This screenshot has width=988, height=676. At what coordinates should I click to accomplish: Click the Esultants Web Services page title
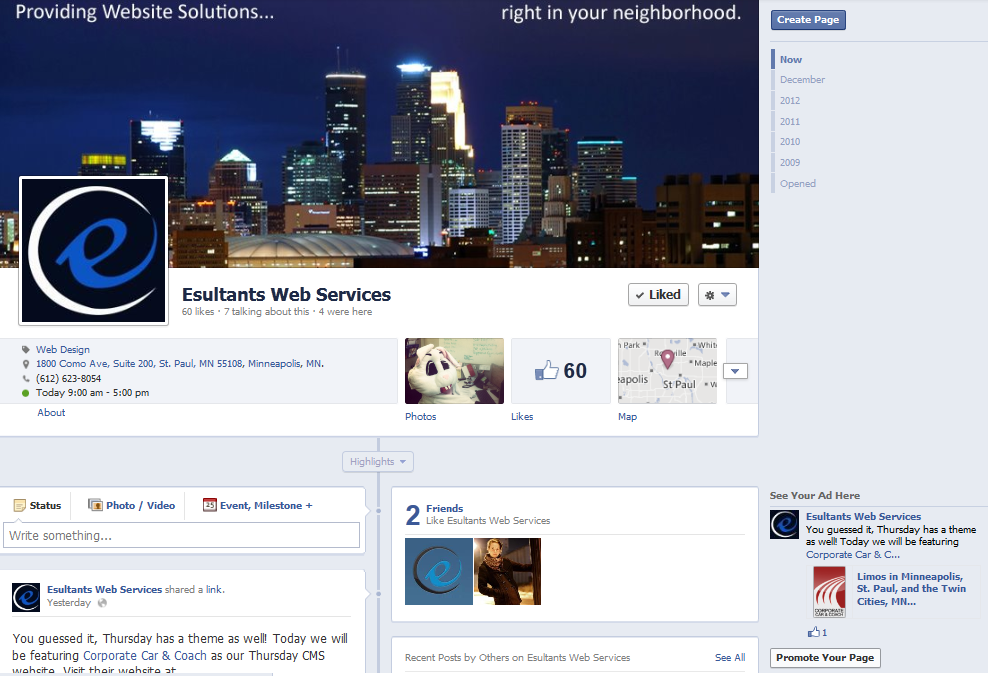point(286,295)
